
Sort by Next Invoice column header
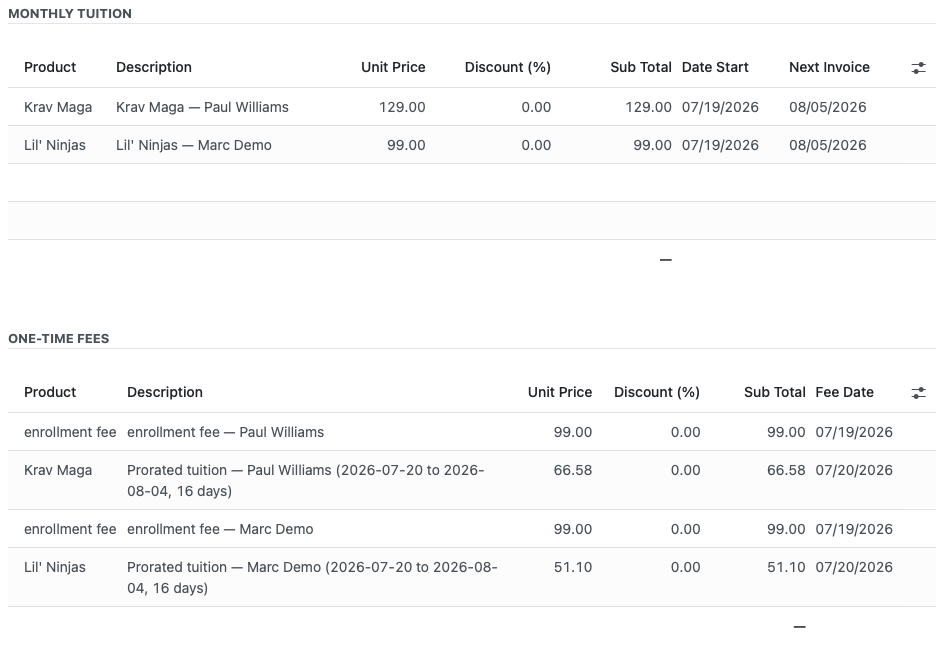click(829, 67)
